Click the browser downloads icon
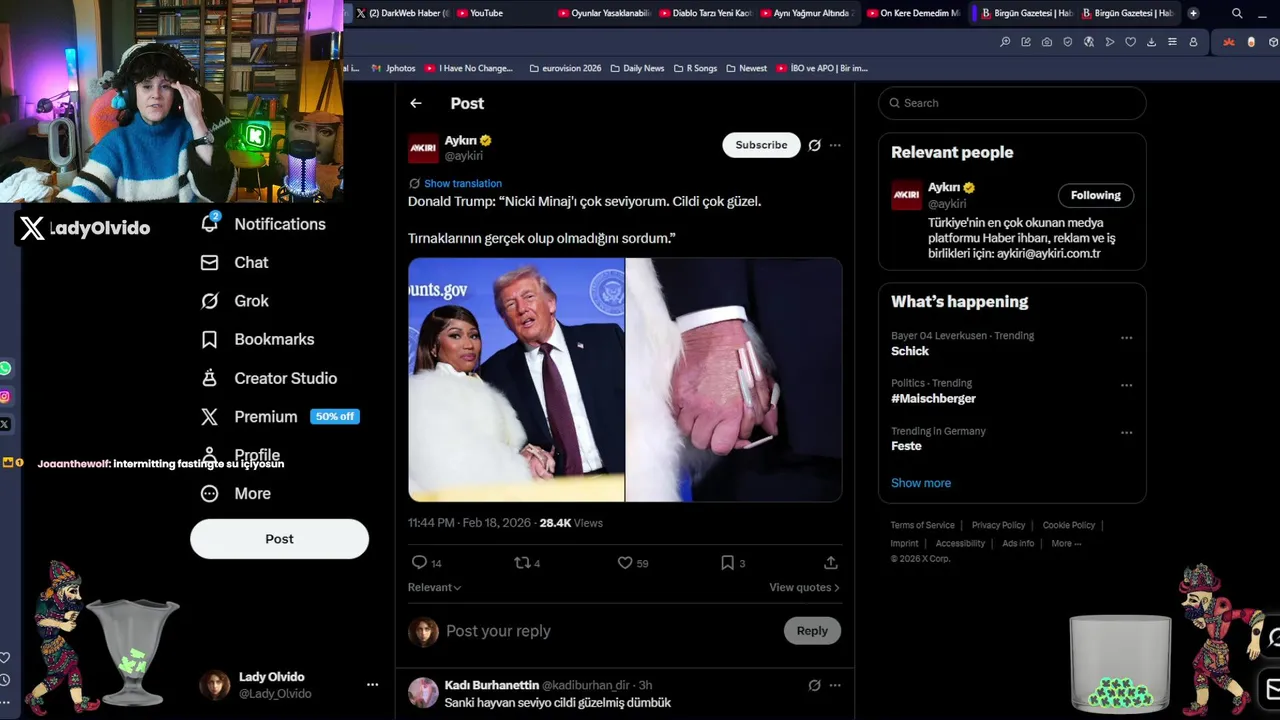The width and height of the screenshot is (1280, 720). tap(1151, 42)
